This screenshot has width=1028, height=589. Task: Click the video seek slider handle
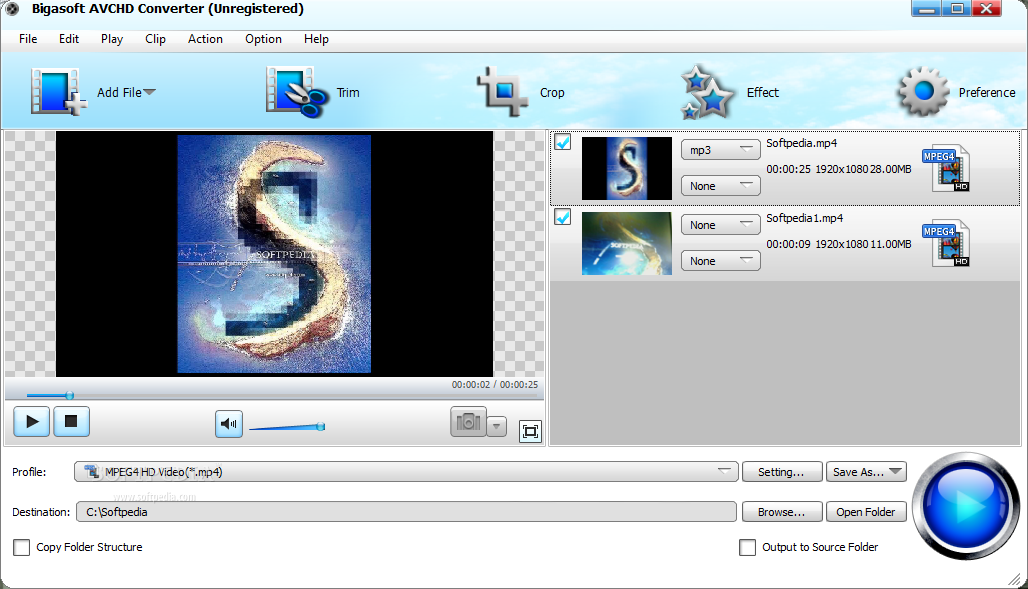[x=69, y=395]
